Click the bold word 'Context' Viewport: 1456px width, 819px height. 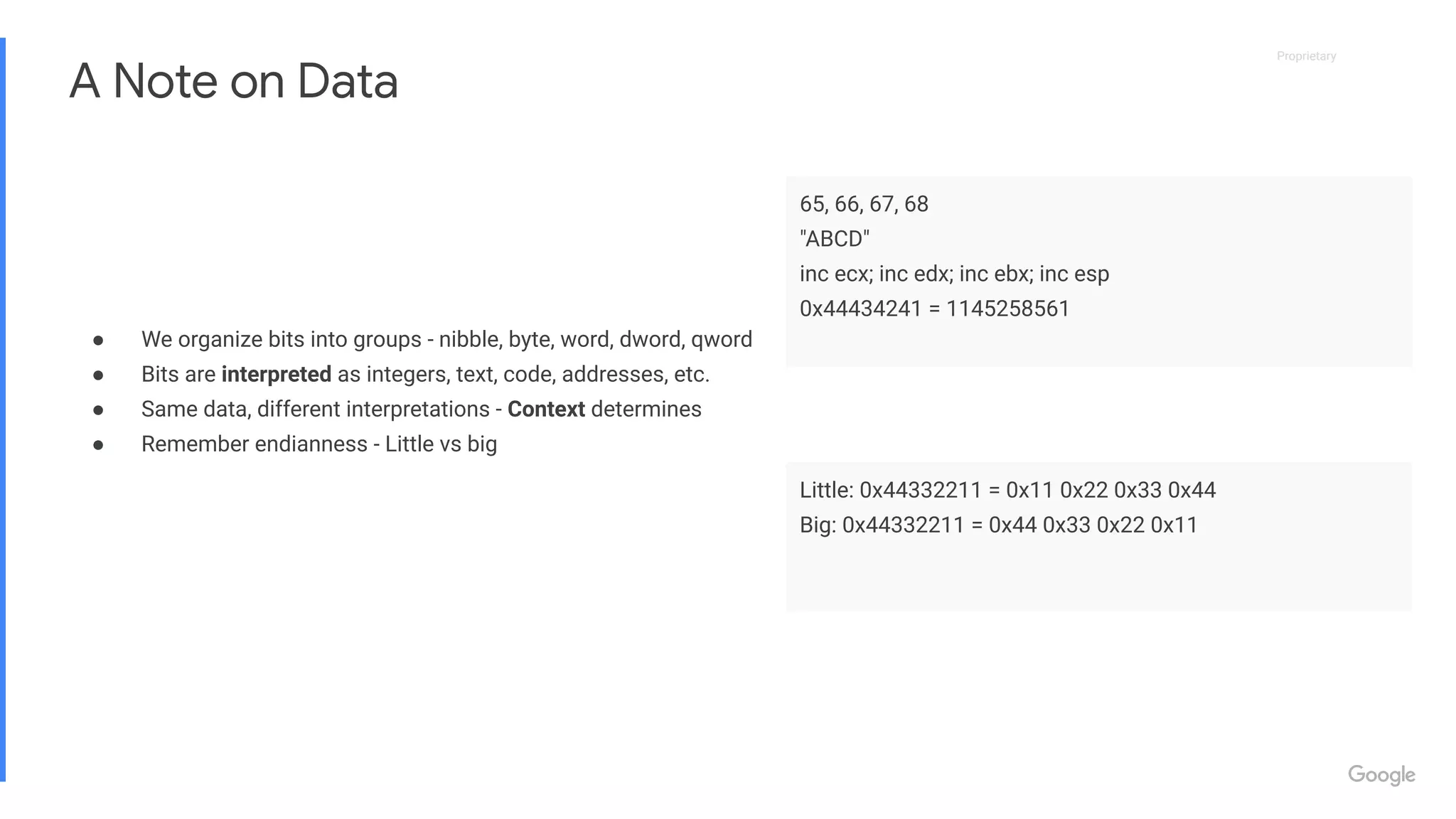(x=546, y=409)
